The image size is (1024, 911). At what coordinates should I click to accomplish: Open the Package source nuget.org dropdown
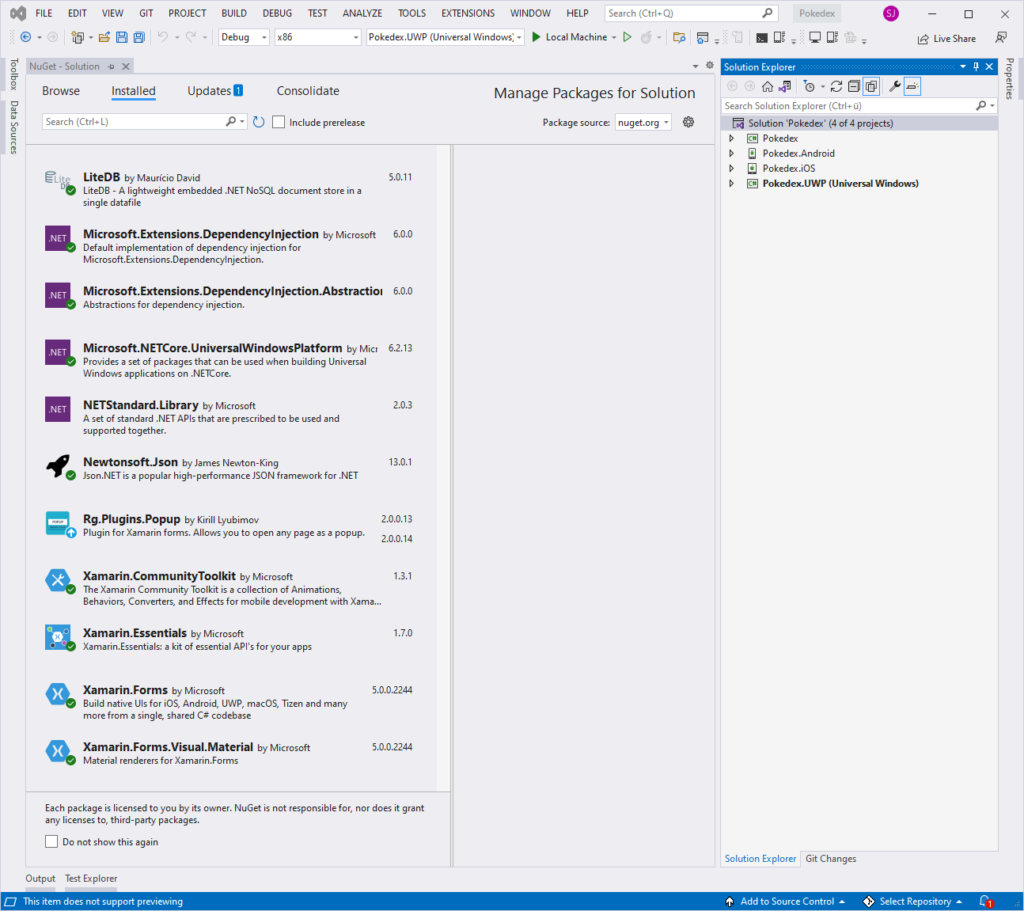point(643,122)
